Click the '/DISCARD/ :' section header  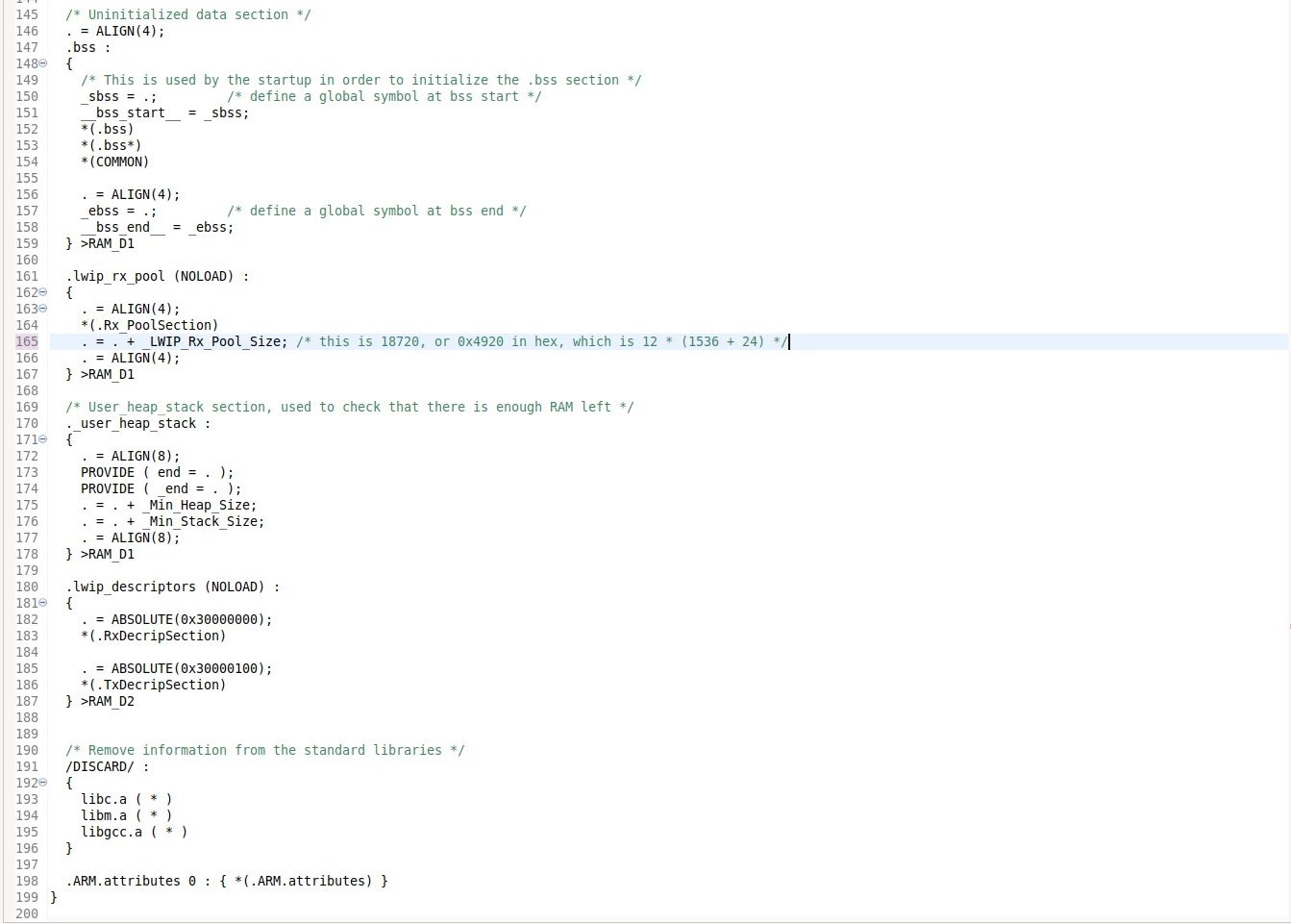tap(107, 766)
